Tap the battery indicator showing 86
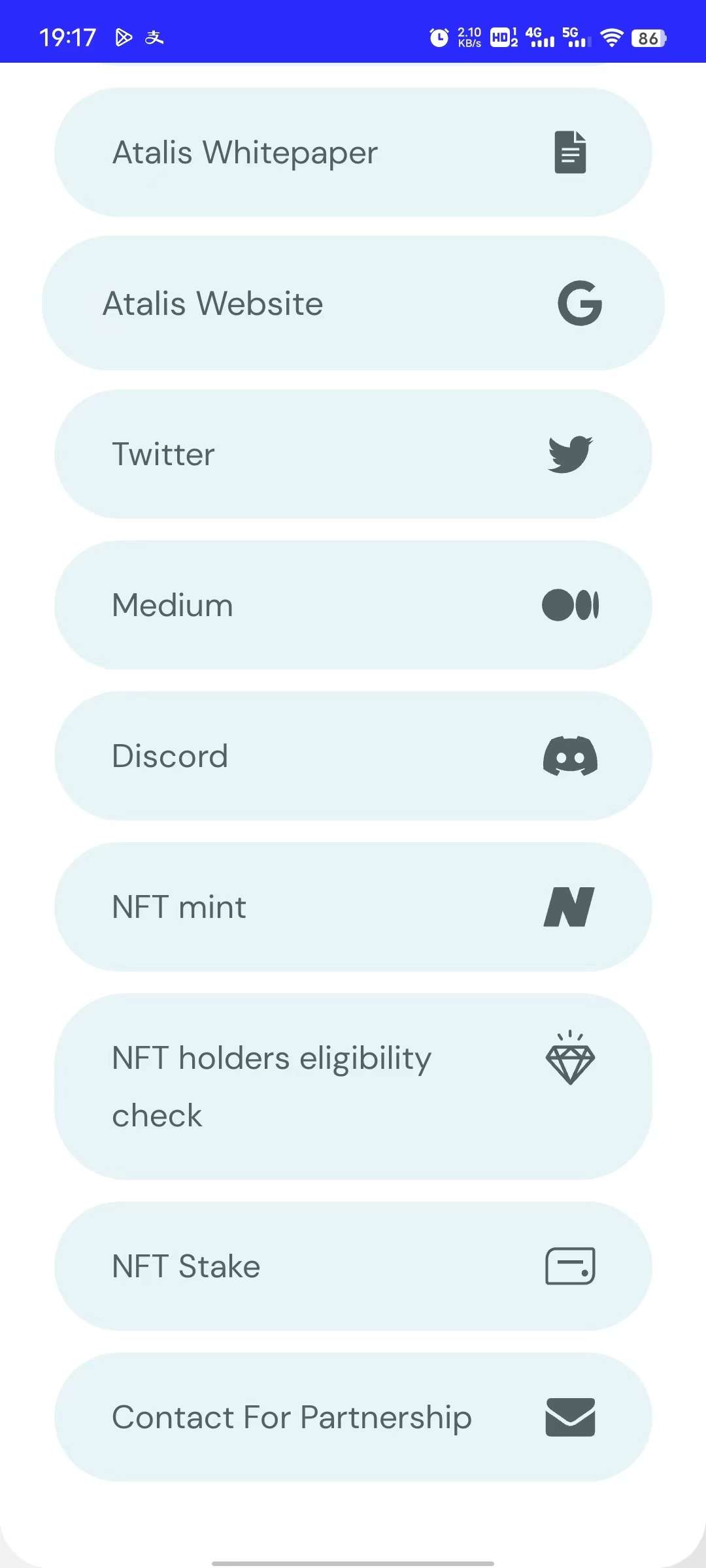Viewport: 706px width, 1568px height. [649, 39]
